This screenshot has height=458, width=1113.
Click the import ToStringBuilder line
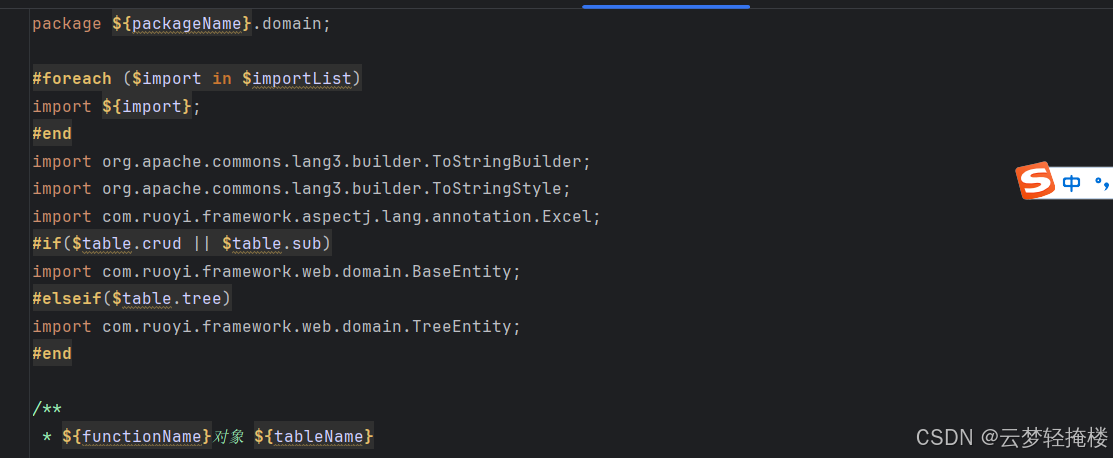coord(312,162)
